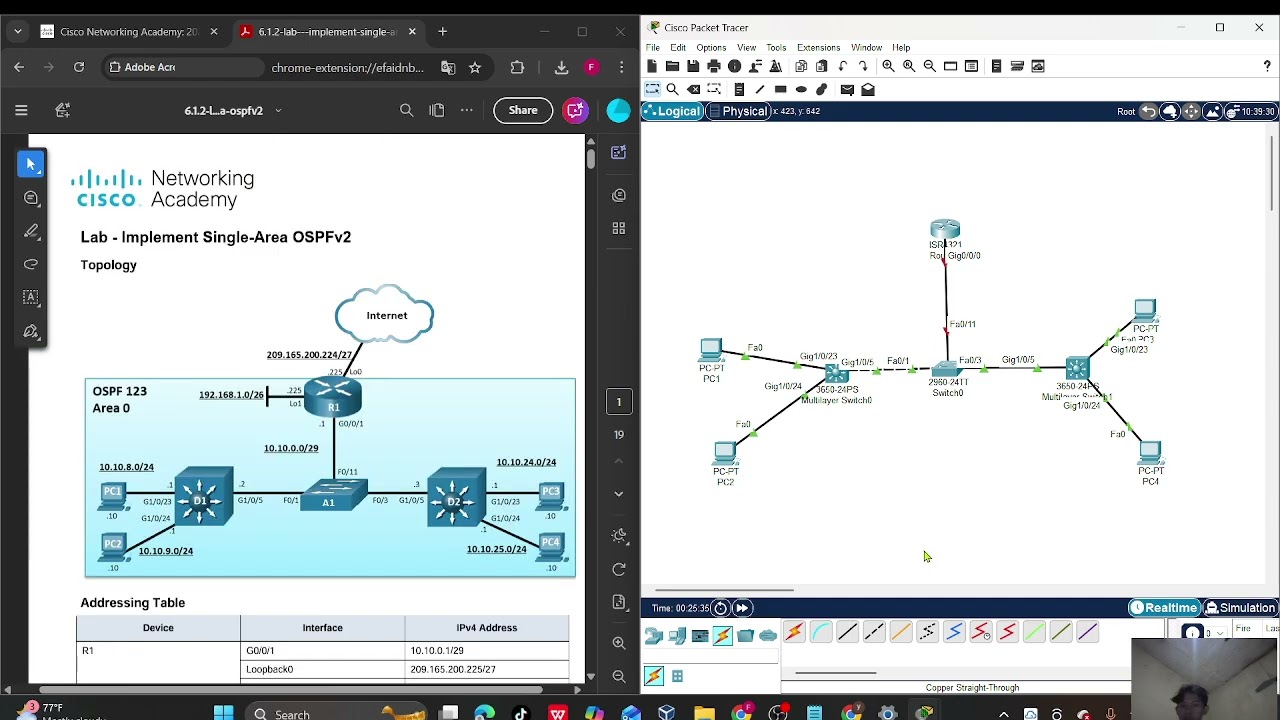This screenshot has width=1280, height=720.
Task: Select 2960-24TT Switch0 in workspace
Action: tap(946, 369)
